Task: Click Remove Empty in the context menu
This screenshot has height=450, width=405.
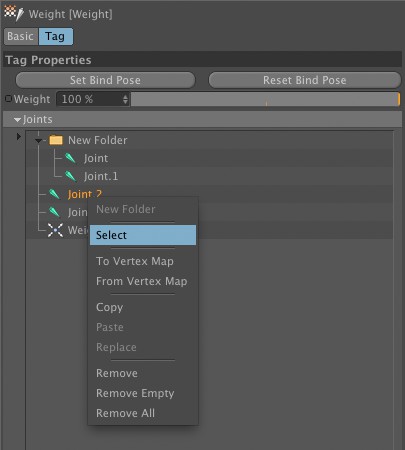Action: 135,393
